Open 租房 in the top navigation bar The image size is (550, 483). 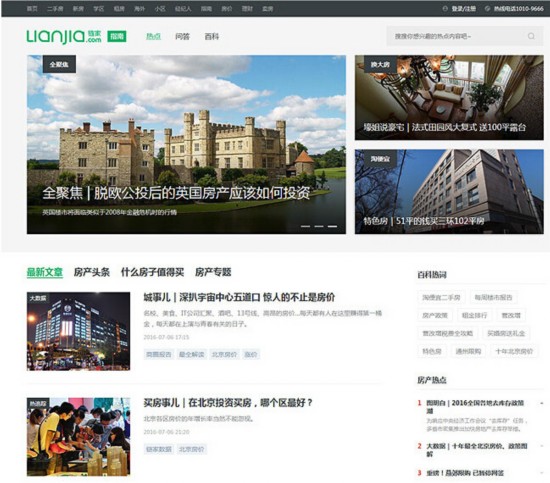pos(119,8)
